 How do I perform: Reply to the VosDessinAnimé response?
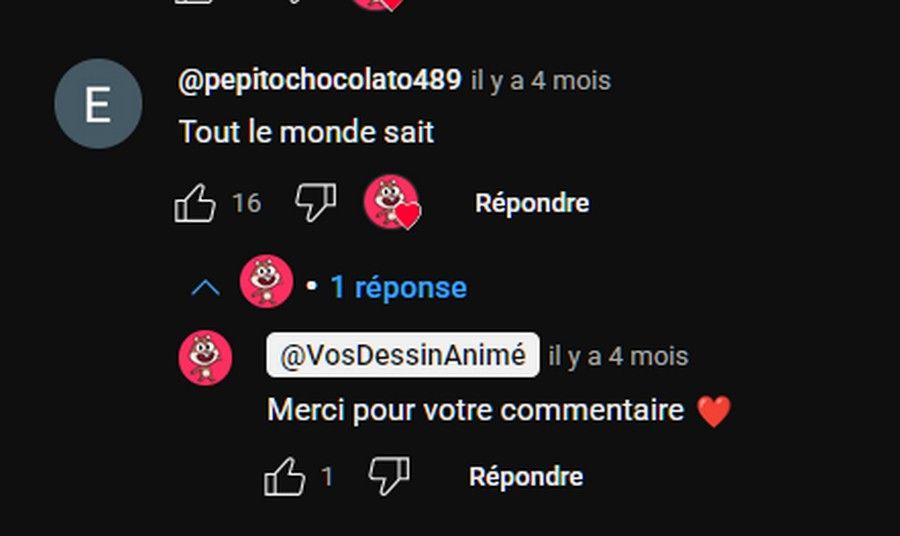[526, 476]
